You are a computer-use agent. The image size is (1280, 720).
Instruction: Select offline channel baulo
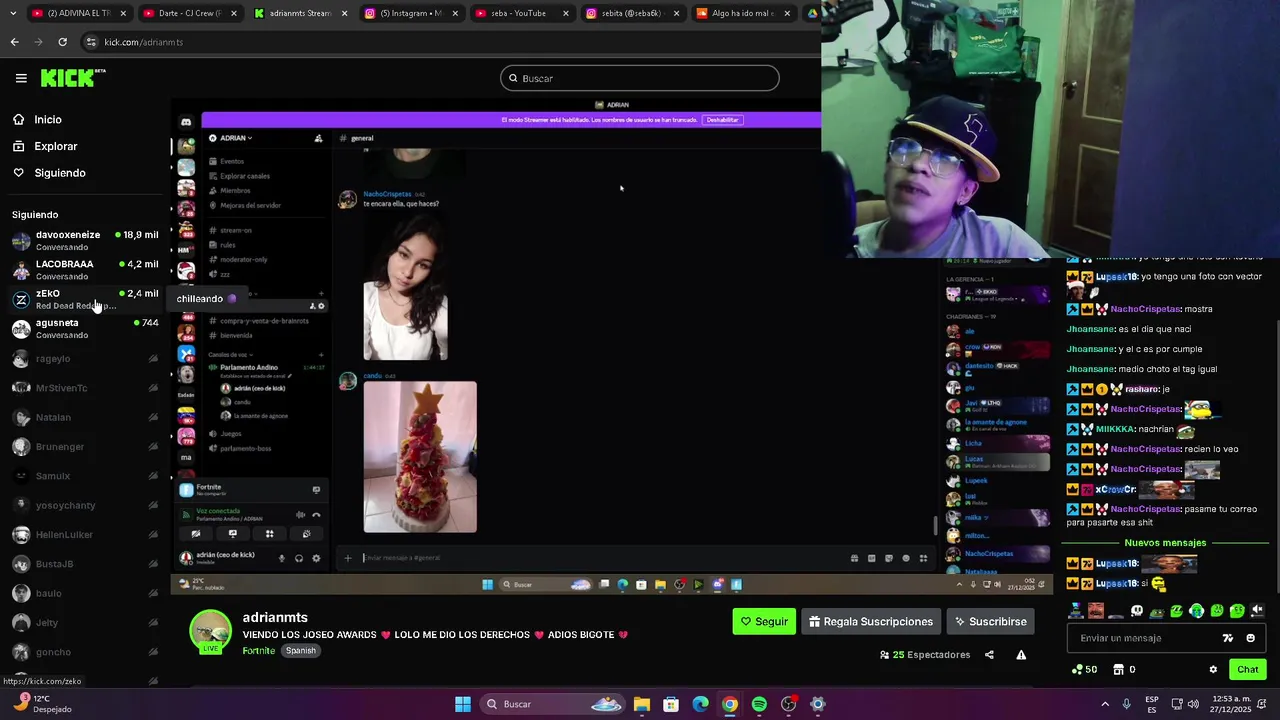85,593
